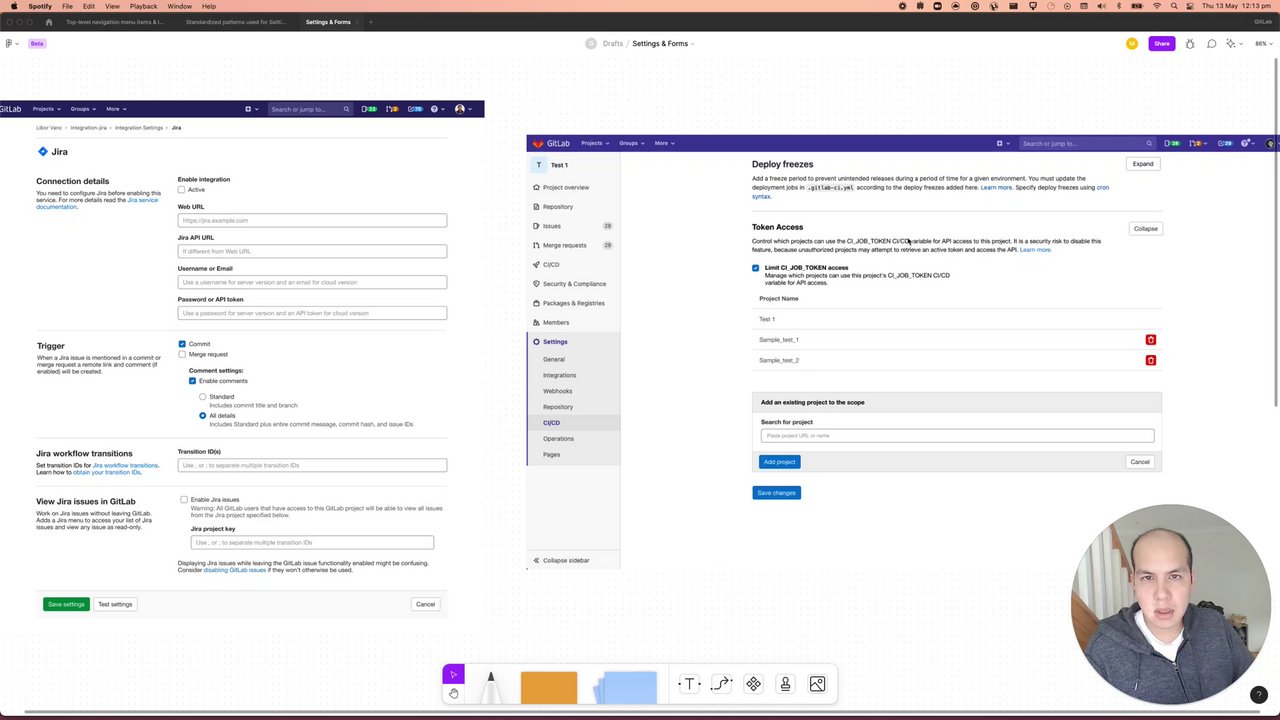Image resolution: width=1280 pixels, height=720 pixels.
Task: Select the Connector line tool
Action: tap(721, 684)
